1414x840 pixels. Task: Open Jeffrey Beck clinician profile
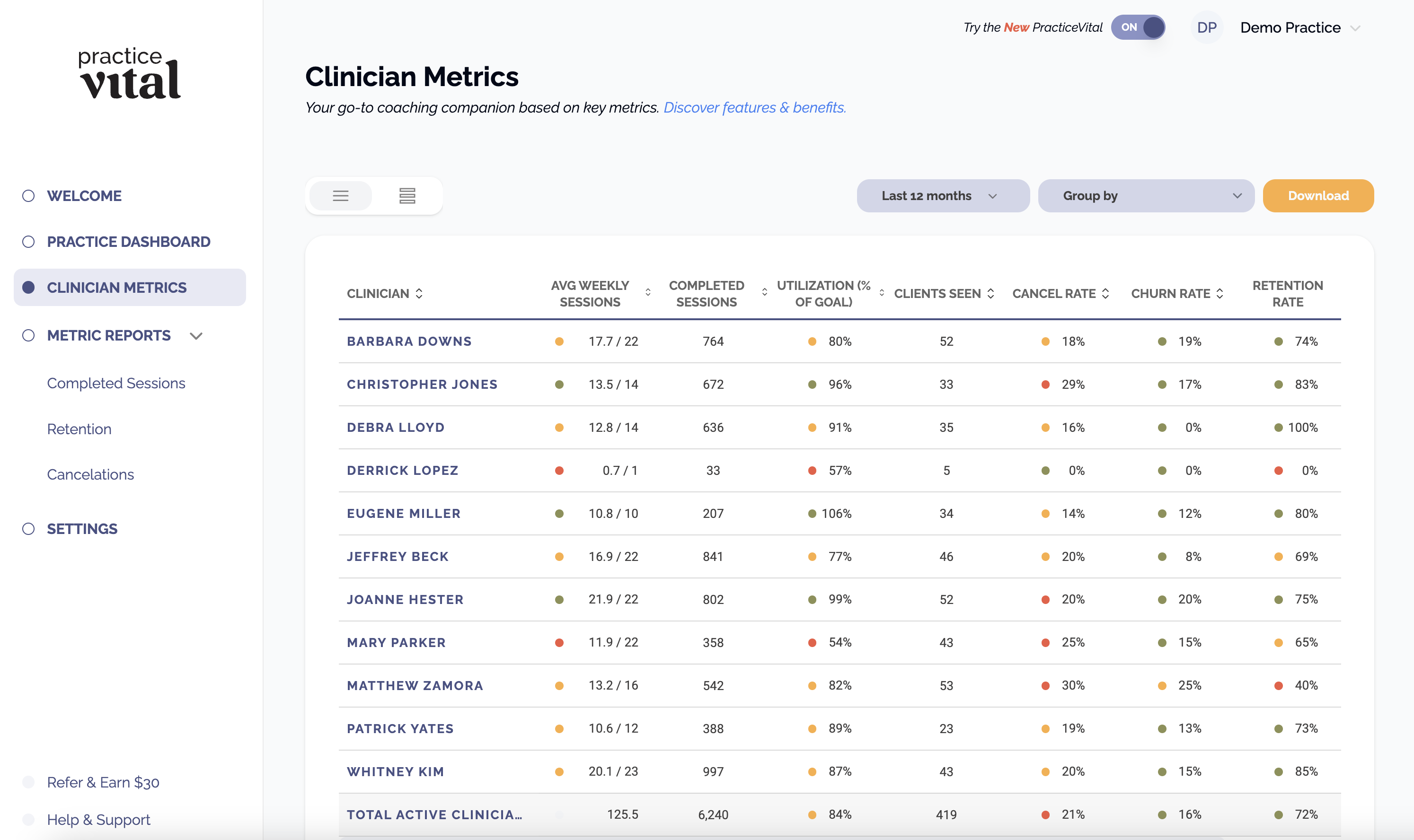(398, 556)
